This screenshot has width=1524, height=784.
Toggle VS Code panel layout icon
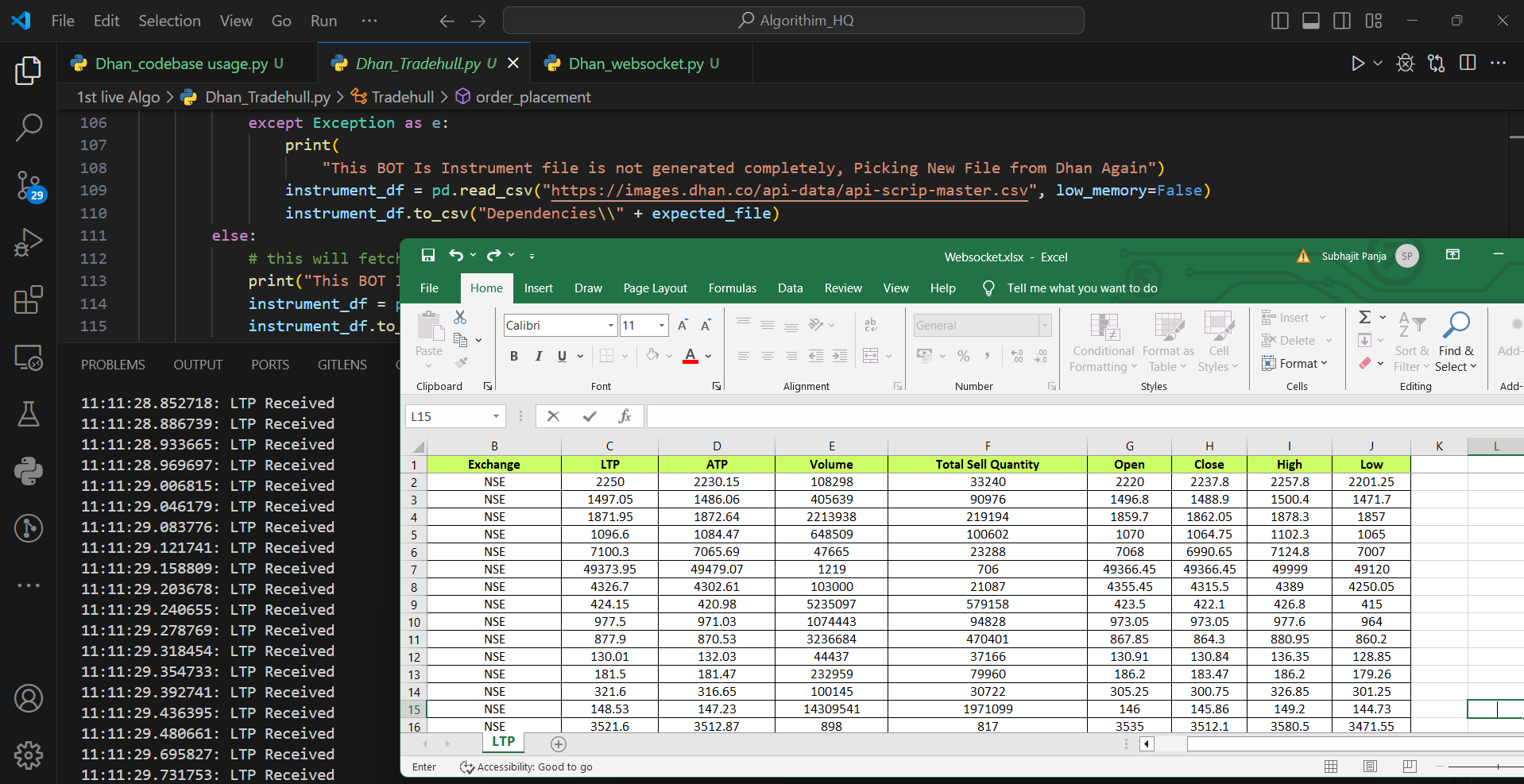(x=1311, y=21)
